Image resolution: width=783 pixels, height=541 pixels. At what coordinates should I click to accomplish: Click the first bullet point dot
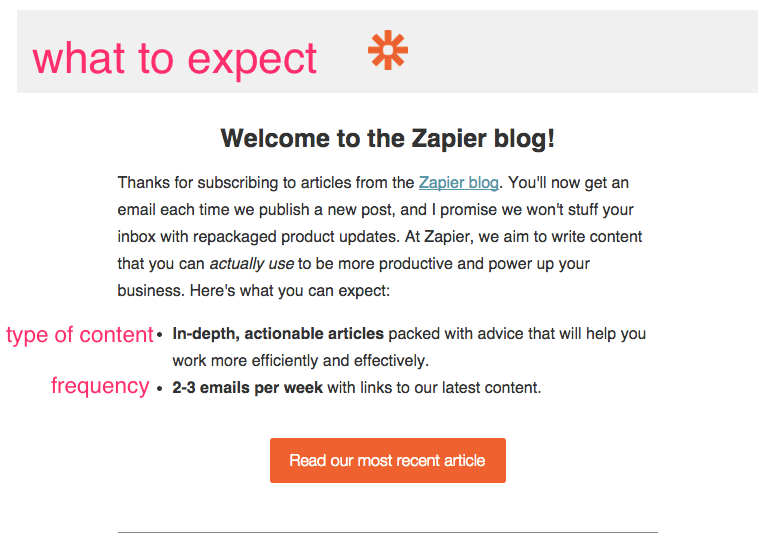pyautogui.click(x=160, y=335)
